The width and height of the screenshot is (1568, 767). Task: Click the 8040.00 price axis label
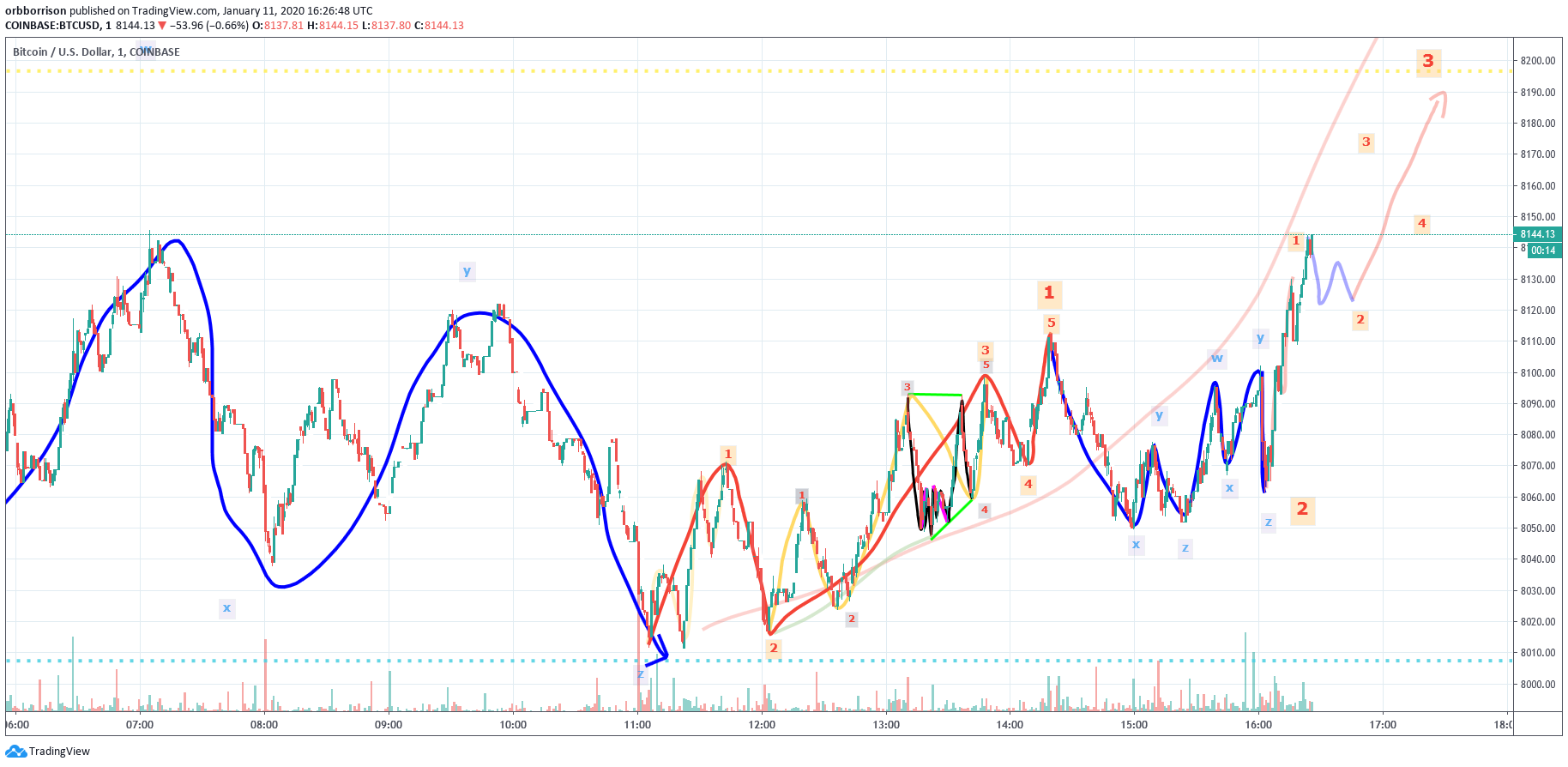(x=1538, y=559)
